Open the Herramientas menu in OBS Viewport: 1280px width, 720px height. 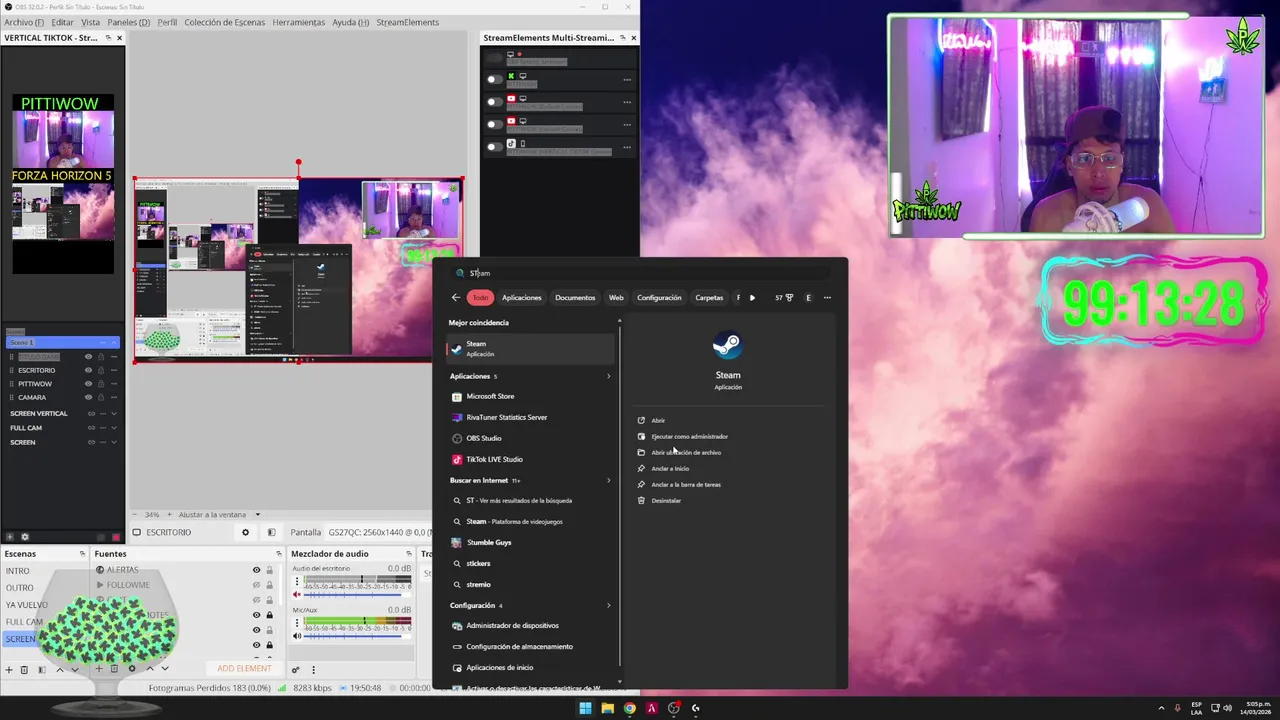click(x=298, y=22)
